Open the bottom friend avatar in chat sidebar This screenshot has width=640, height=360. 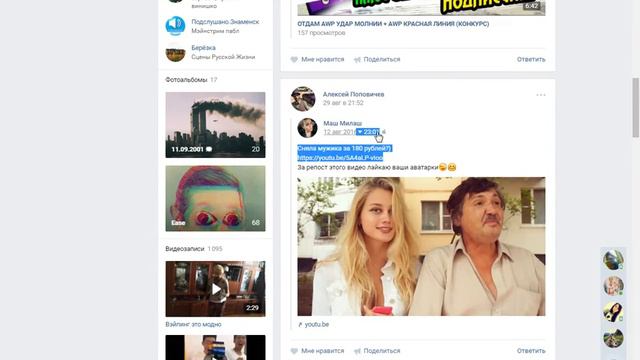point(613,338)
